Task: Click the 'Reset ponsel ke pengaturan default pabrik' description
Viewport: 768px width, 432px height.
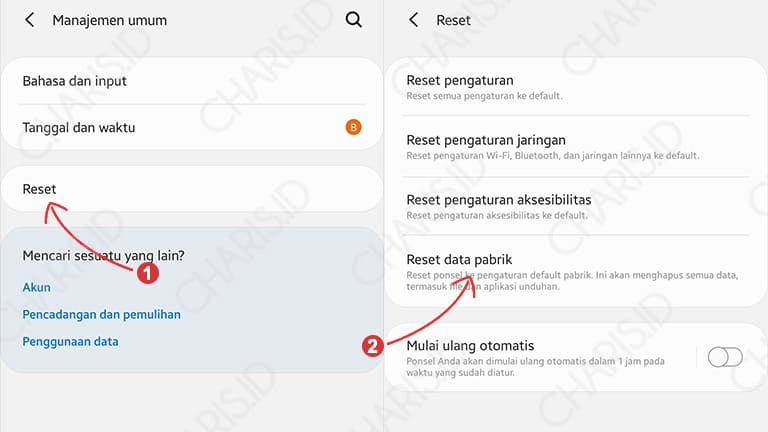Action: tap(572, 281)
